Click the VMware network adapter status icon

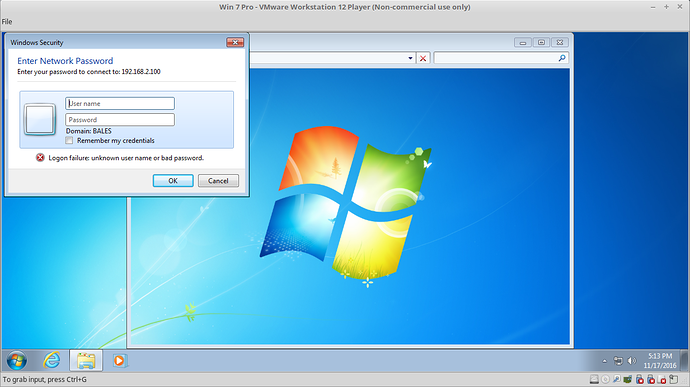coord(628,379)
